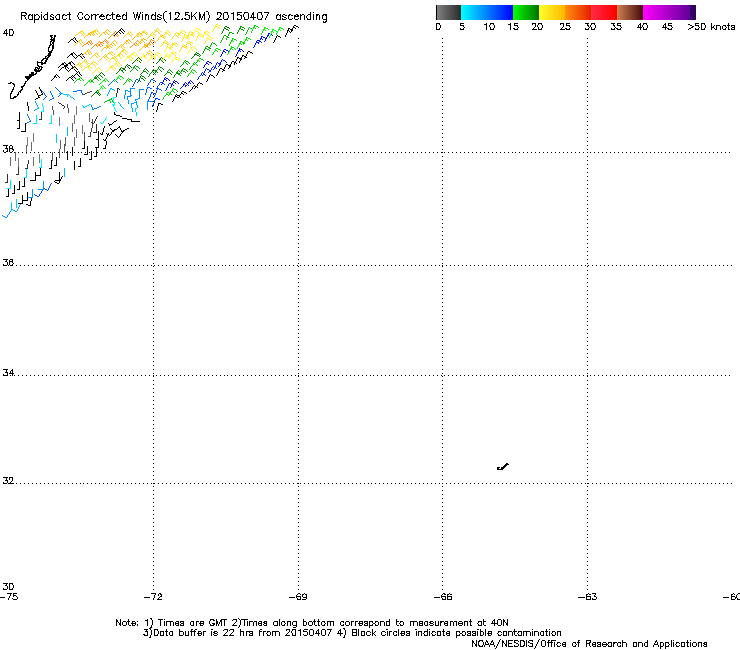Click the isolated black wind barb near 32N
Viewport: 740px width, 650px height.
[x=503, y=467]
